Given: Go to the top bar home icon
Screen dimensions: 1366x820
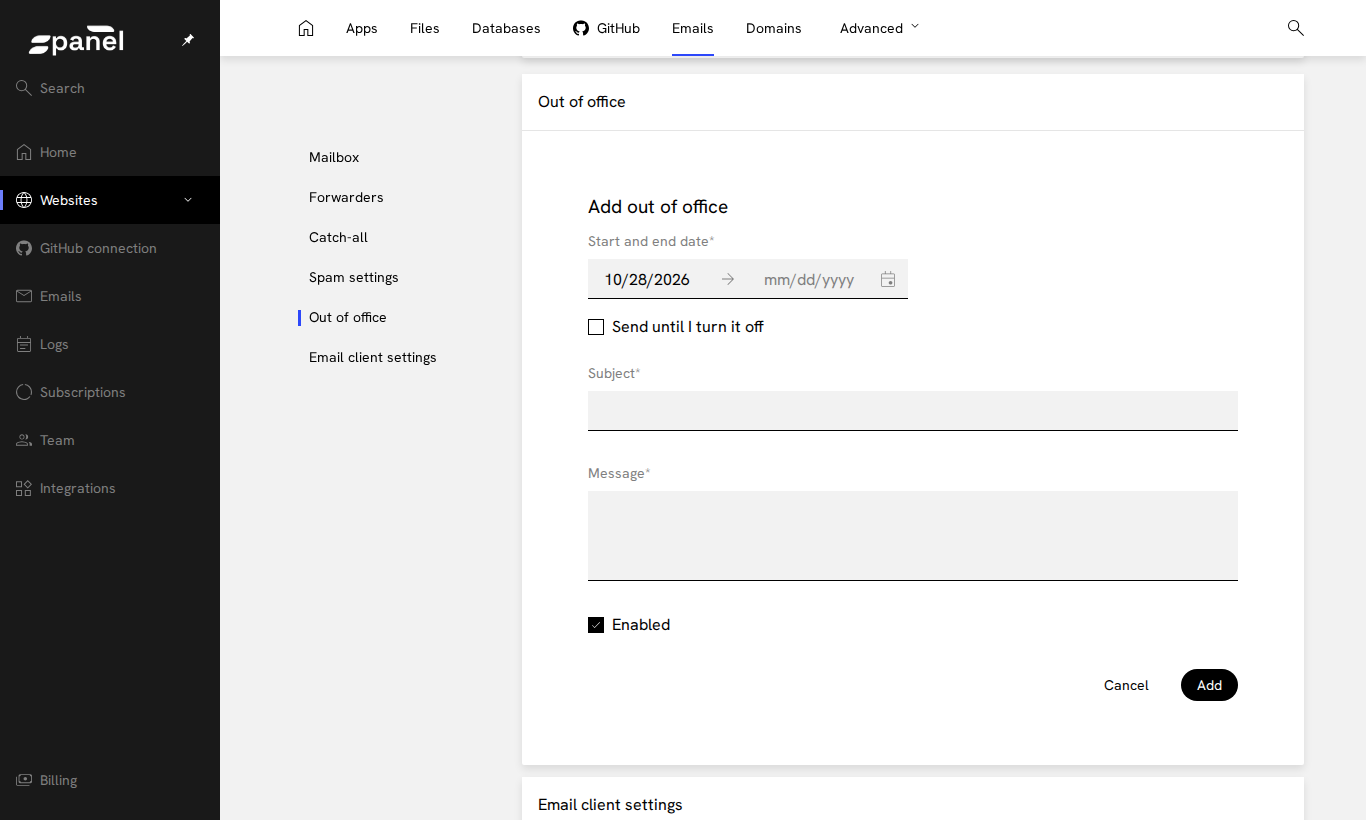Looking at the screenshot, I should pyautogui.click(x=306, y=28).
